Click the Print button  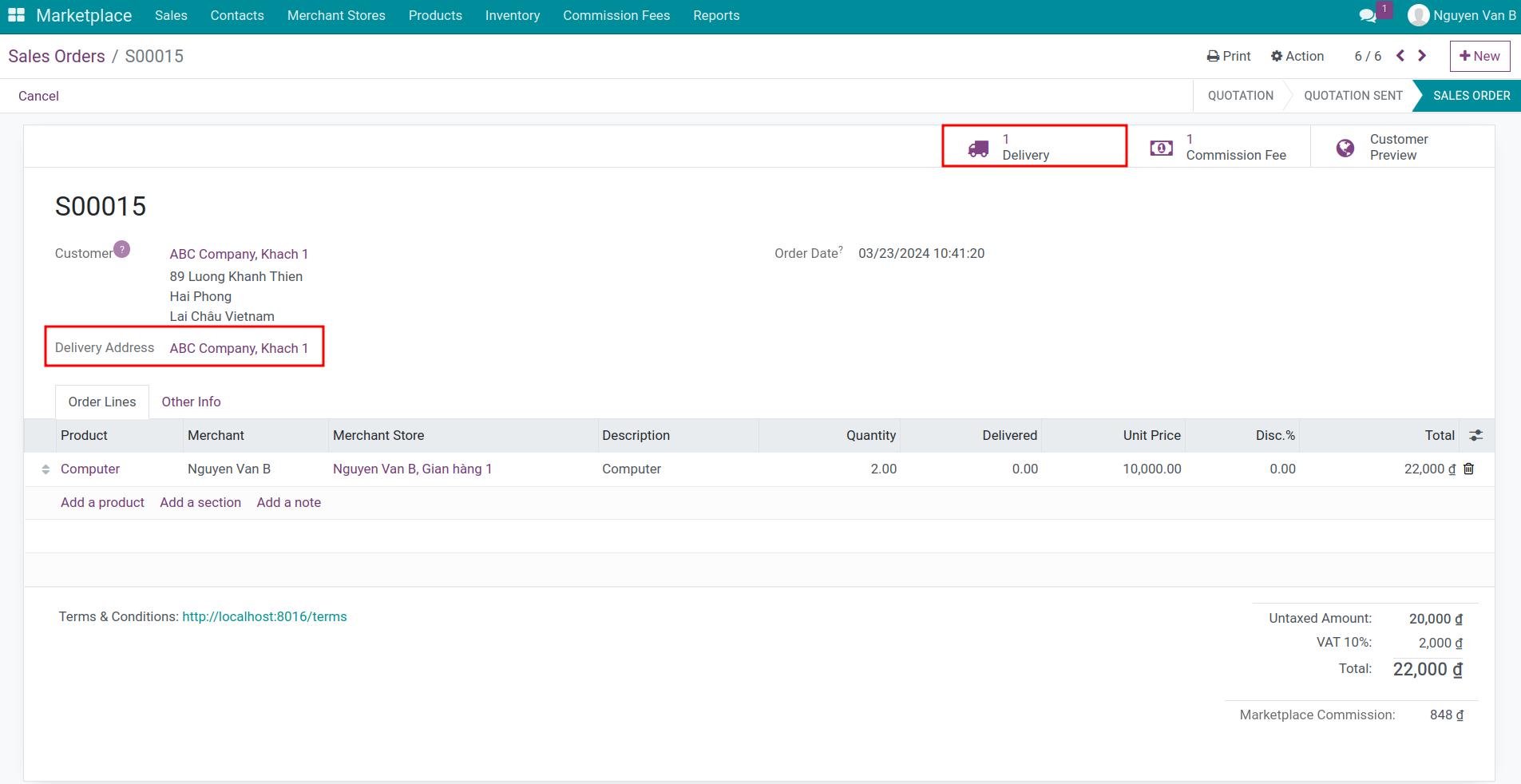click(x=1229, y=56)
